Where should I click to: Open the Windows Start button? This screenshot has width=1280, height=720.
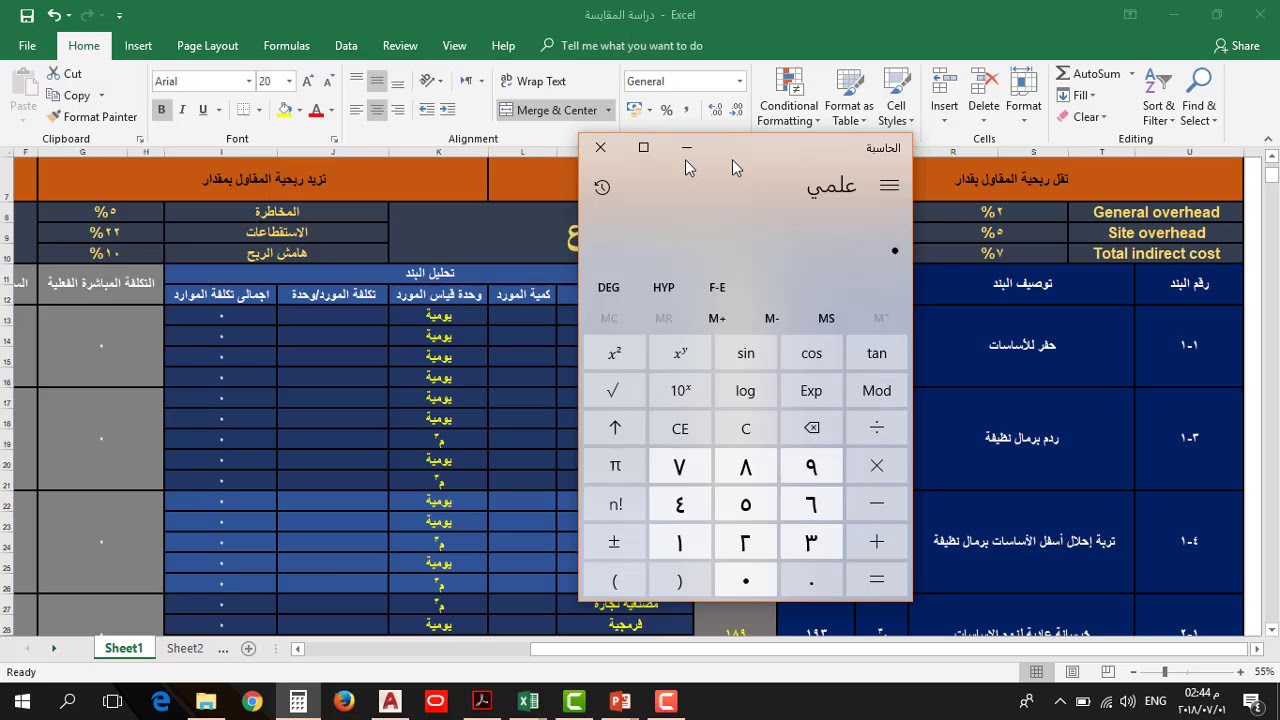[x=22, y=701]
